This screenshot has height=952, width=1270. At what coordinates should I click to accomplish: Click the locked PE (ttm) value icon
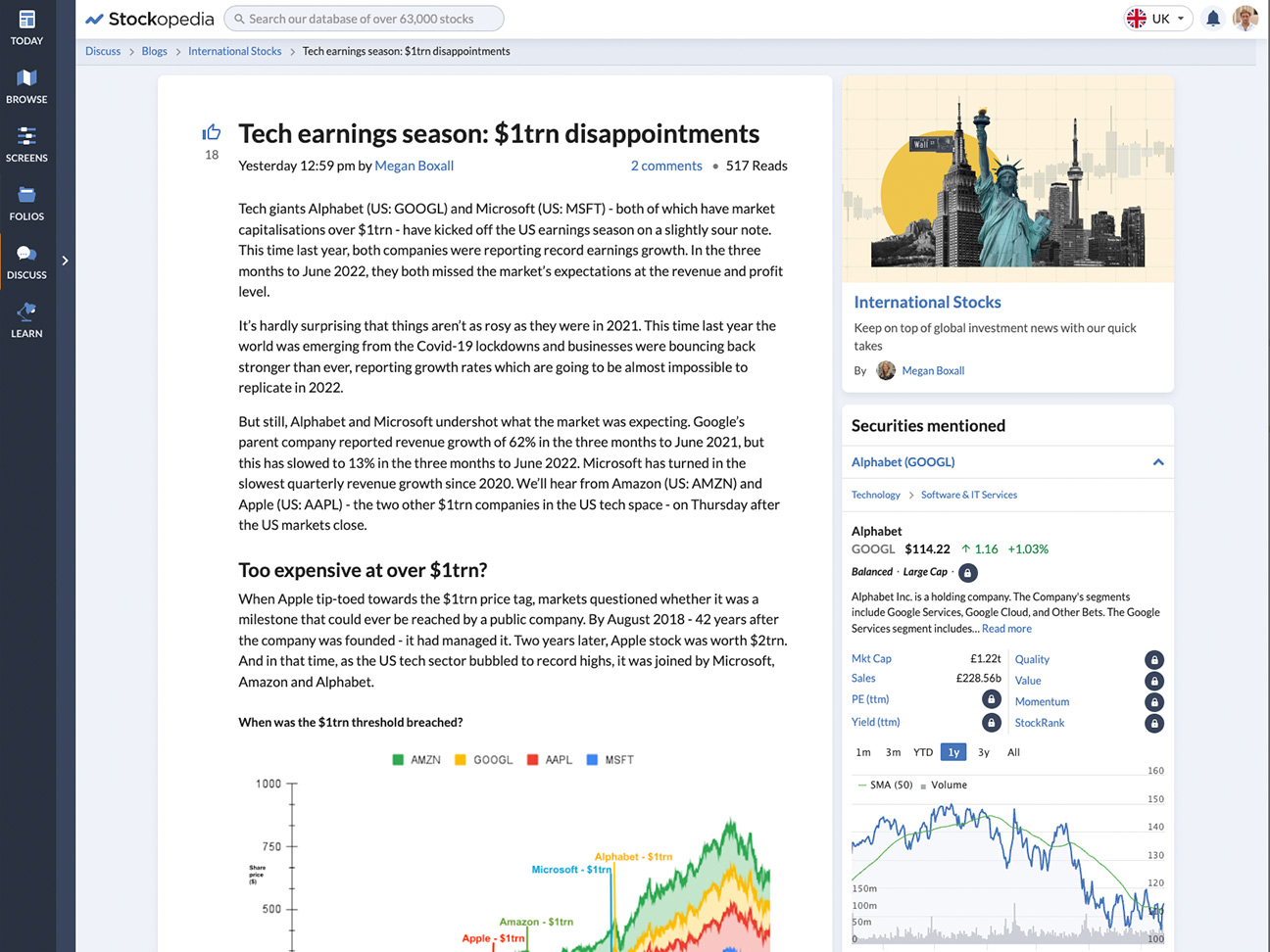tap(991, 699)
